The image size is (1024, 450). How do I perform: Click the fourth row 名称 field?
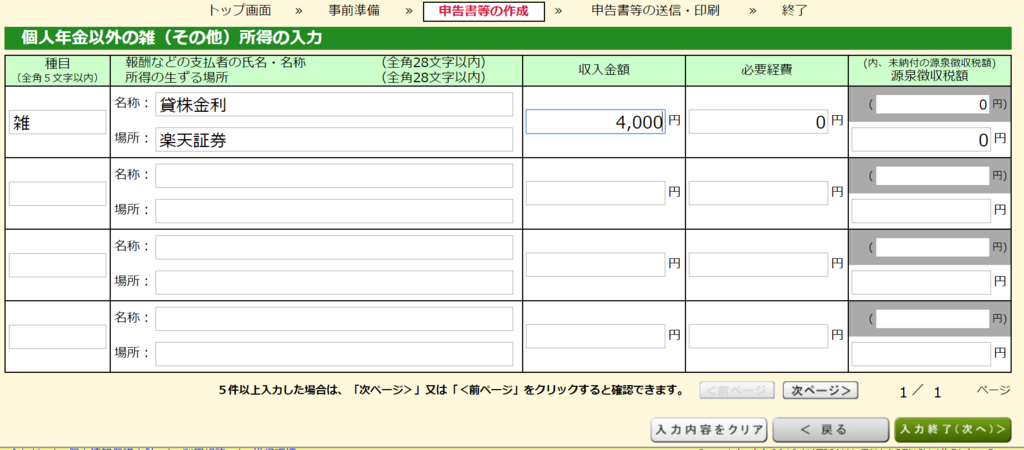point(334,319)
